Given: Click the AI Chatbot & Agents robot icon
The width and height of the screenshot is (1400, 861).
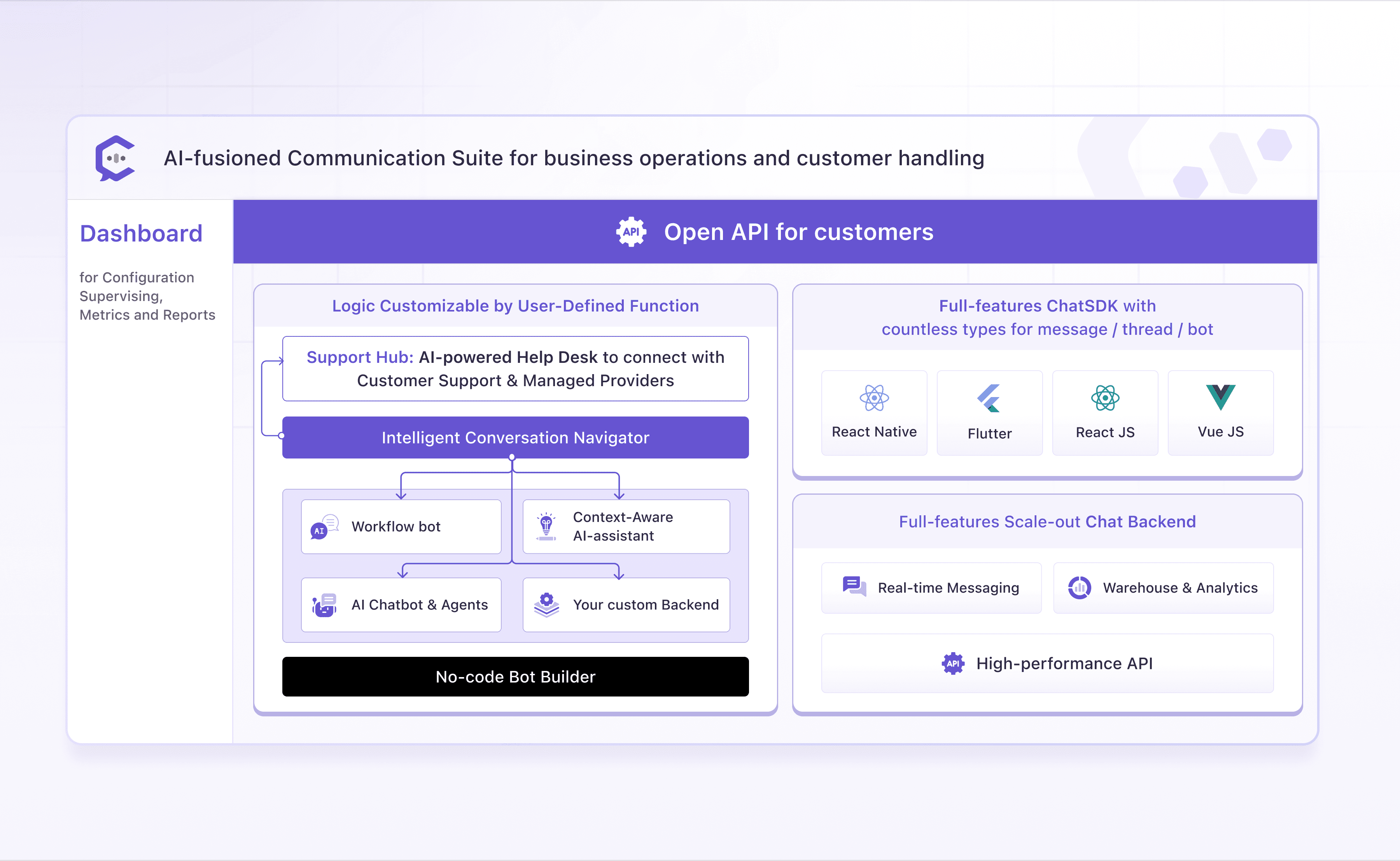Looking at the screenshot, I should click(324, 605).
